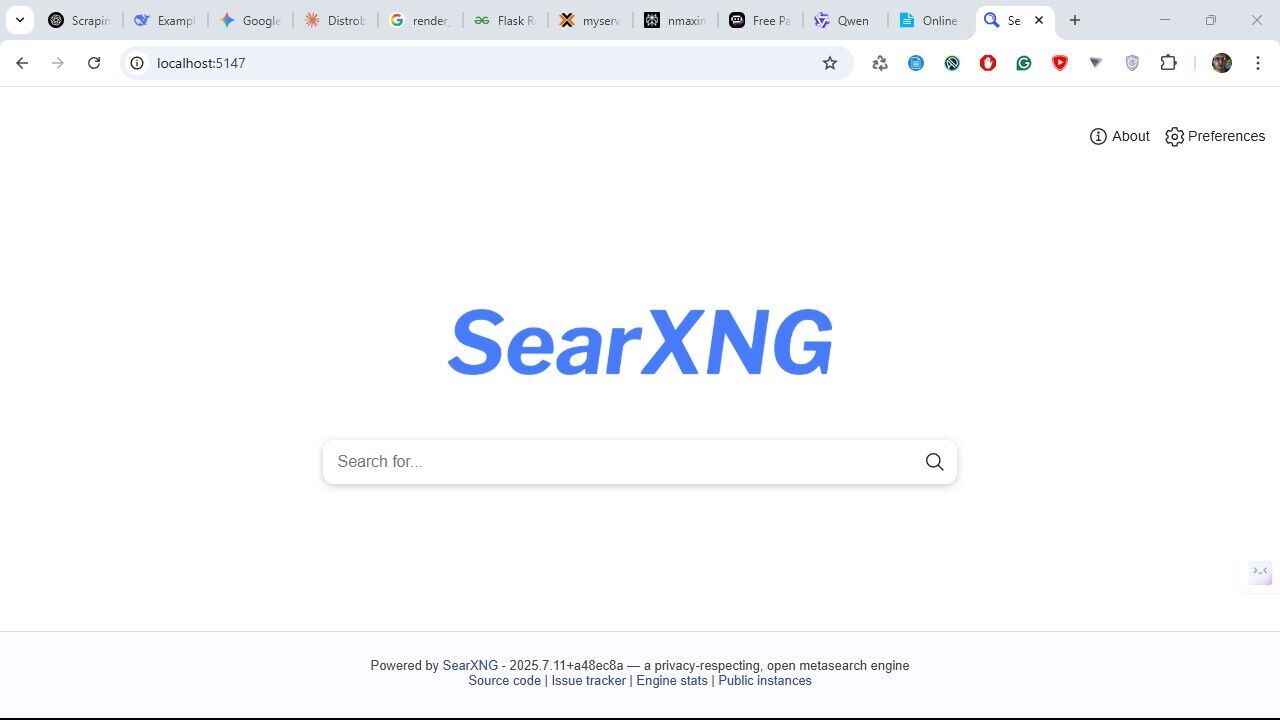Image resolution: width=1280 pixels, height=720 pixels.
Task: Expand the tab search dropdown arrow
Action: tap(19, 20)
